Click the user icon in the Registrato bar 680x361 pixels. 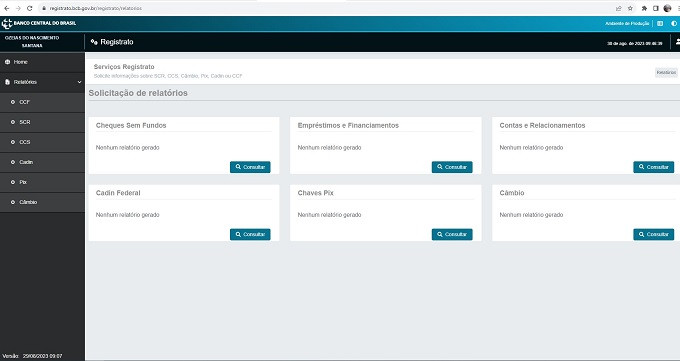[x=678, y=42]
